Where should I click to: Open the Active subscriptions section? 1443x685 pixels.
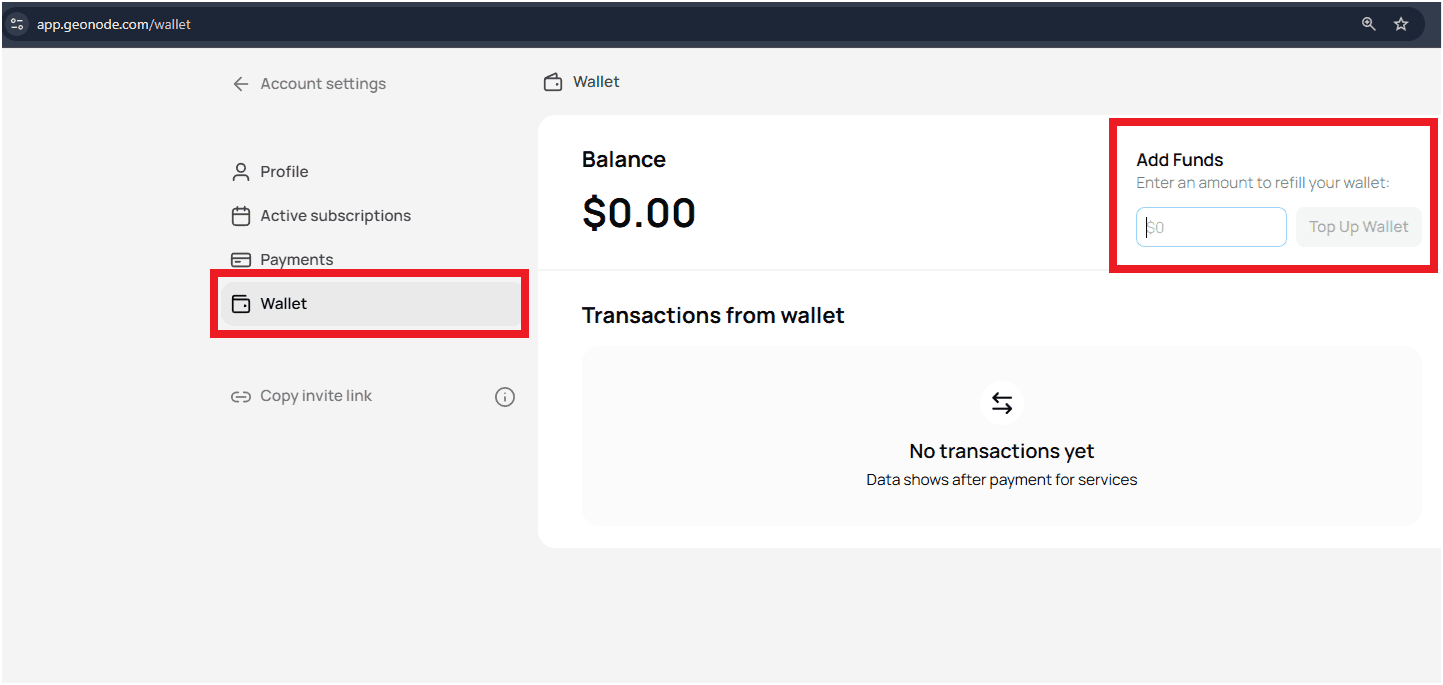334,215
